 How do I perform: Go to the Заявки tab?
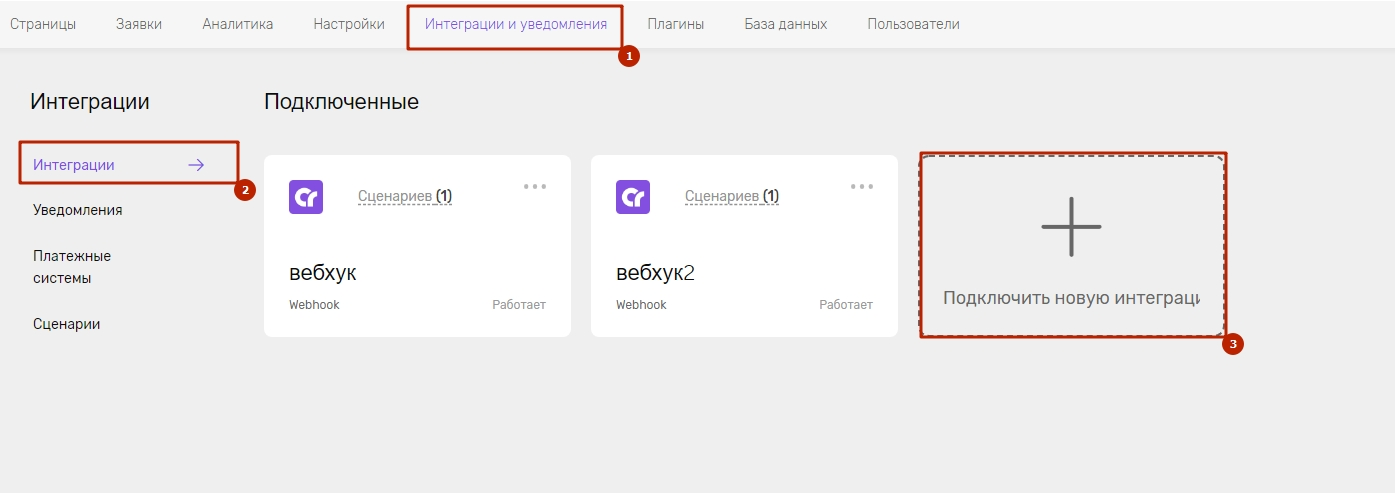pyautogui.click(x=139, y=24)
